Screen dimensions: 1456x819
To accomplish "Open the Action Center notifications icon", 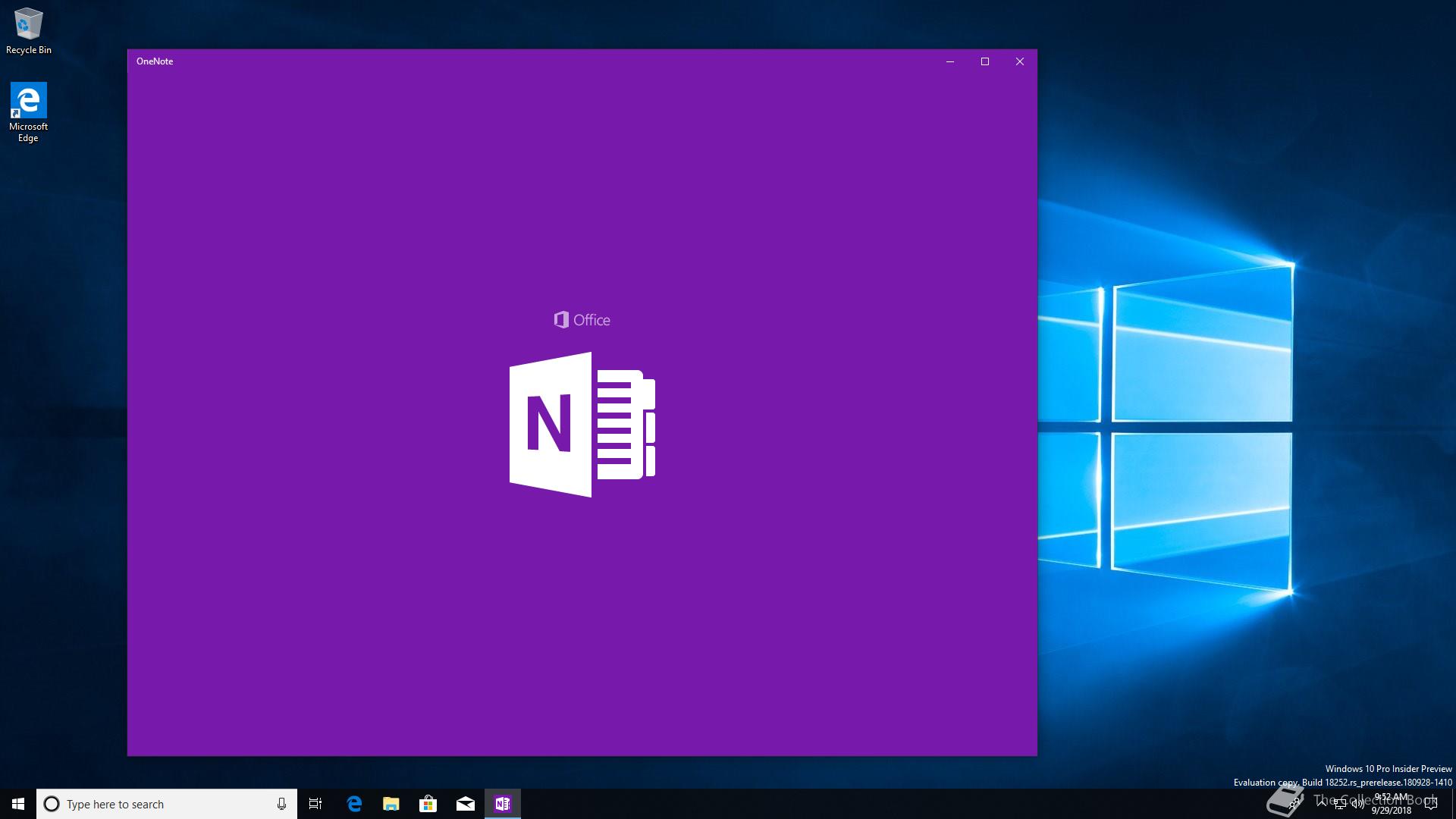I will click(1431, 804).
